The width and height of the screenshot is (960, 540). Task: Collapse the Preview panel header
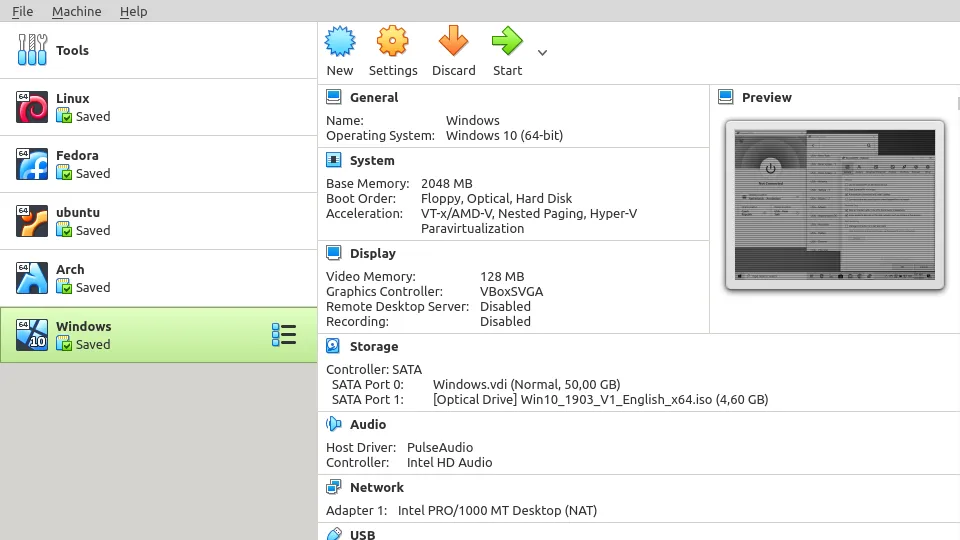tap(766, 97)
